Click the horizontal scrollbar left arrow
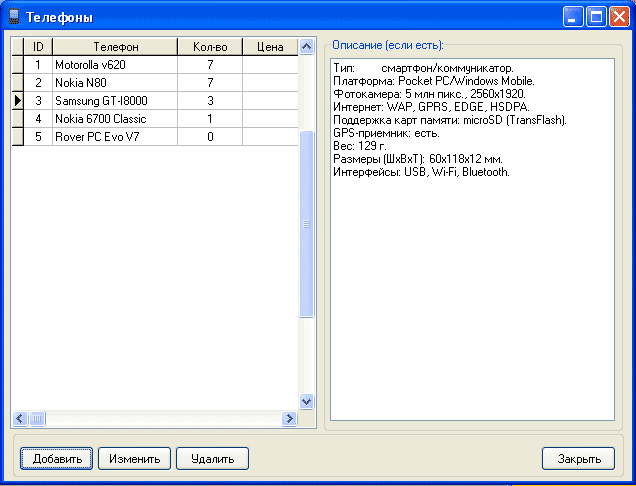 pos(20,418)
